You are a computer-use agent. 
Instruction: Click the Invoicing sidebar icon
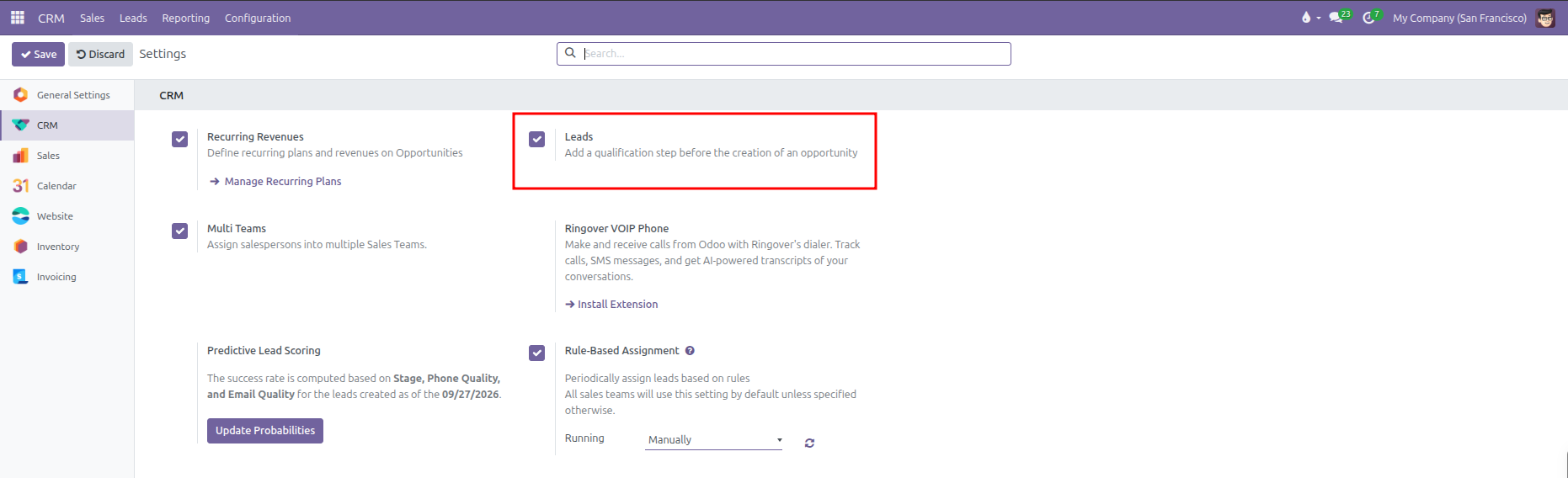[20, 277]
